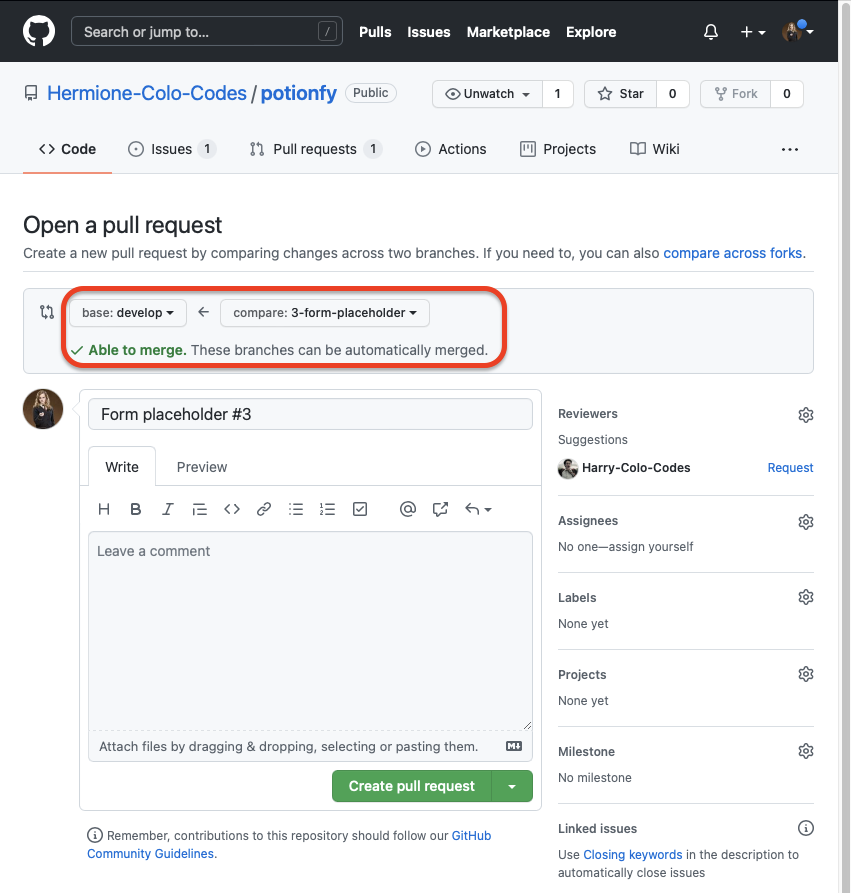Insert a task list
Viewport: 851px width, 893px height.
click(360, 509)
